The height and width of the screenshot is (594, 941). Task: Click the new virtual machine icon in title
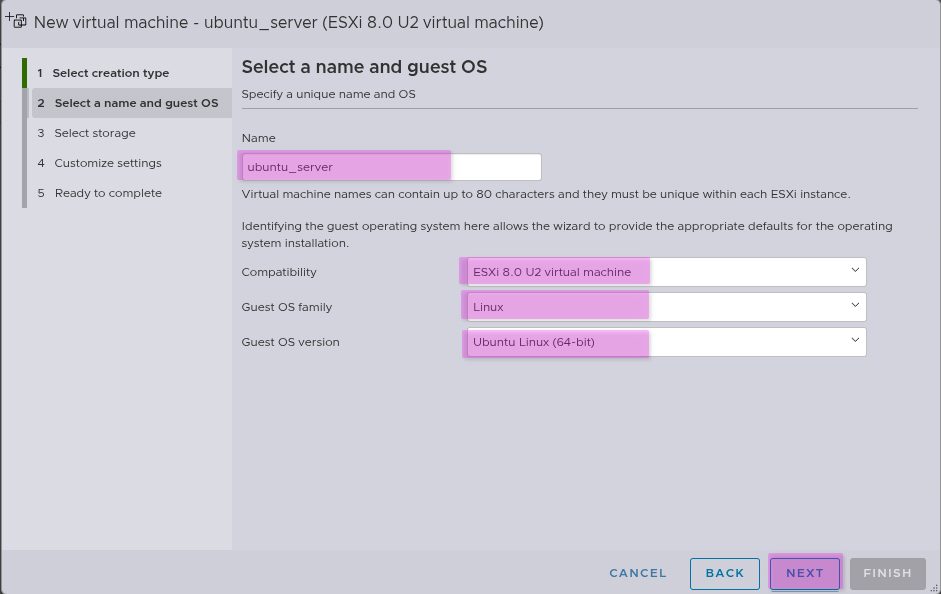pyautogui.click(x=15, y=21)
